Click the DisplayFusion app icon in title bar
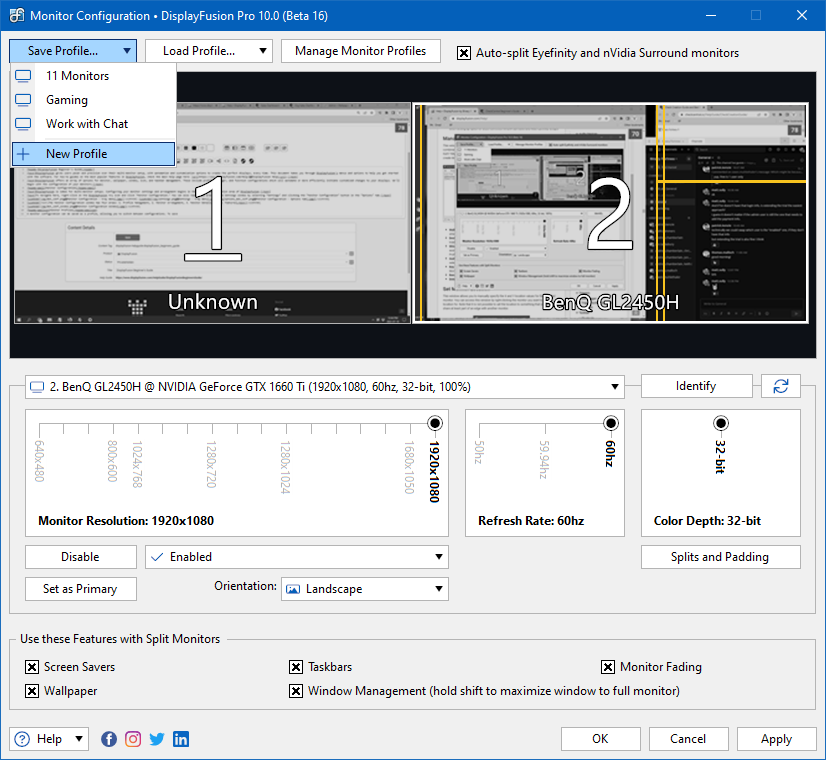The height and width of the screenshot is (760, 826). coord(16,15)
